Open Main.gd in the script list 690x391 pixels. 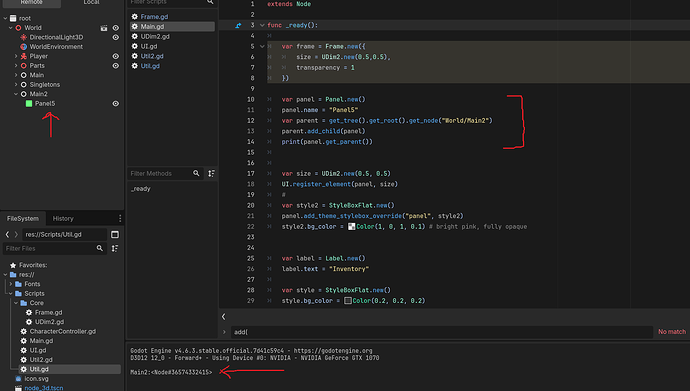[152, 26]
